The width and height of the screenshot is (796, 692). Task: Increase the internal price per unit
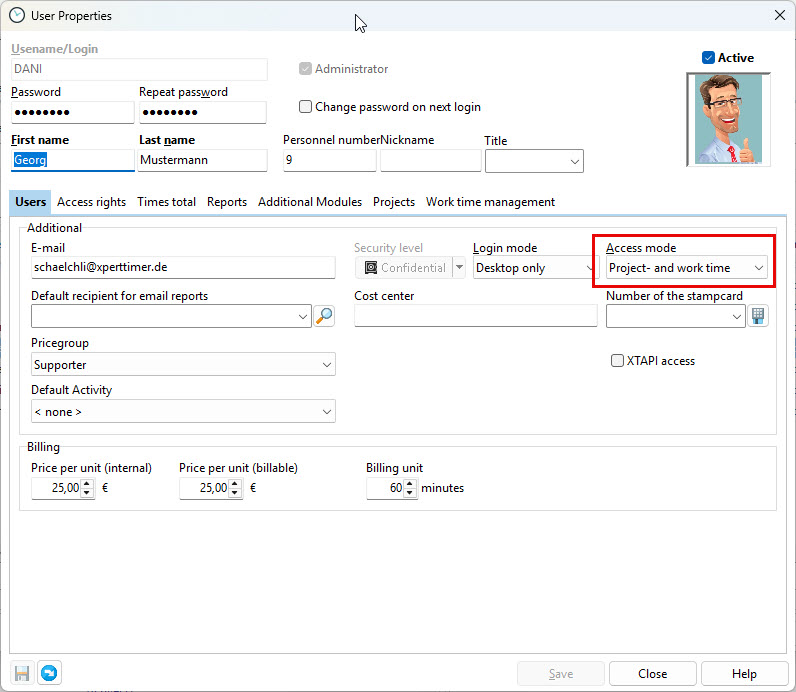coord(87,484)
